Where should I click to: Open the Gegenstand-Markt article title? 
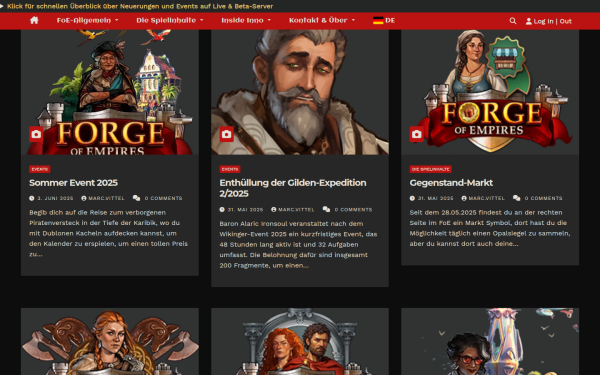click(451, 183)
